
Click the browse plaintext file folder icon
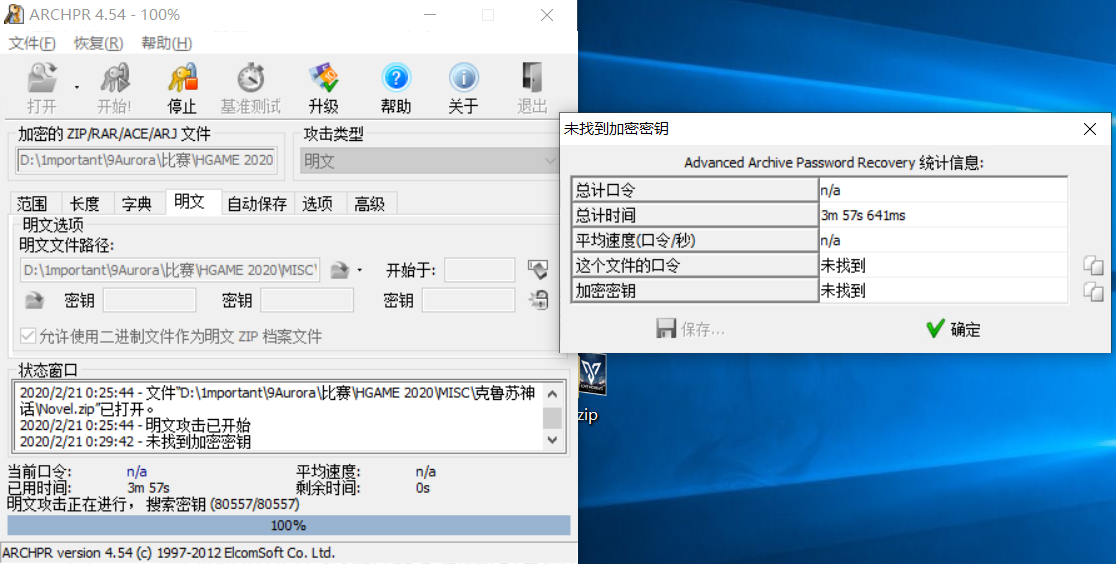pos(341,271)
